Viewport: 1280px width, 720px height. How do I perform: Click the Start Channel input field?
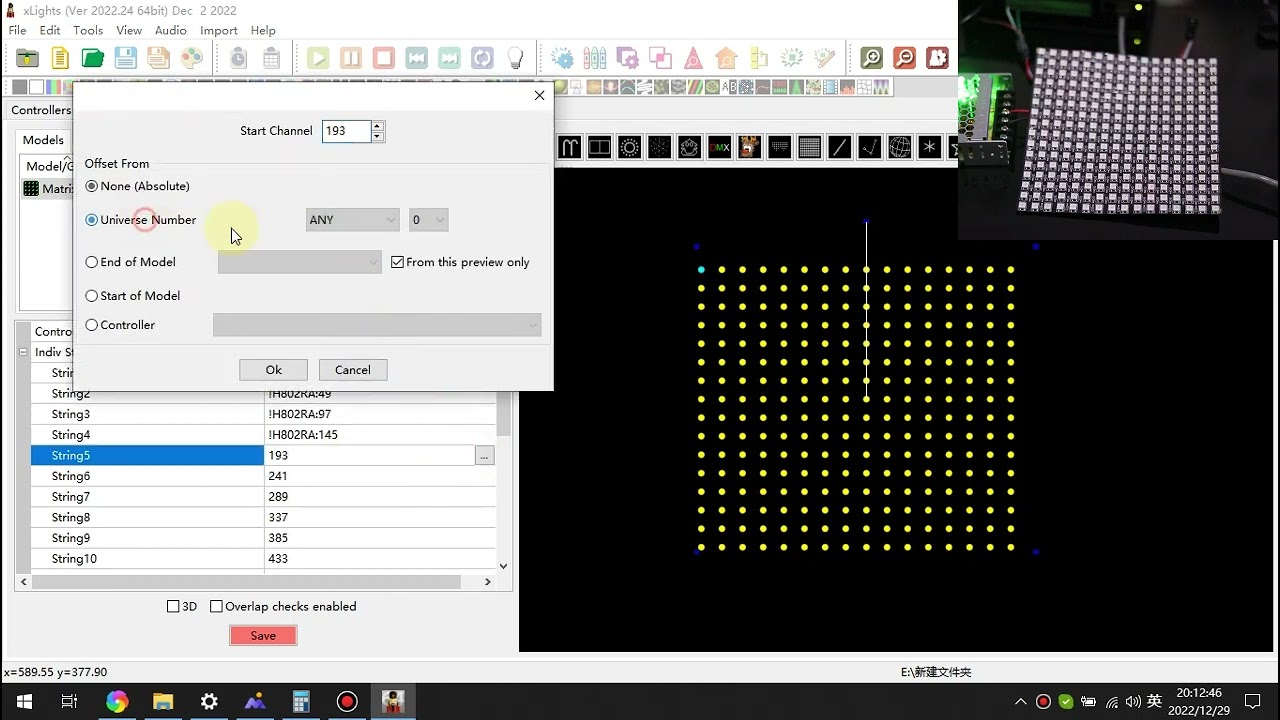pyautogui.click(x=346, y=131)
